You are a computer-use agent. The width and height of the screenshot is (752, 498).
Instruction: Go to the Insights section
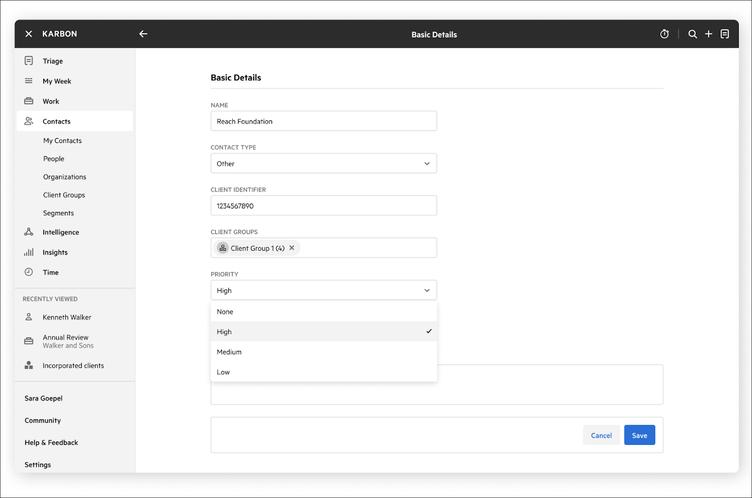coord(55,252)
